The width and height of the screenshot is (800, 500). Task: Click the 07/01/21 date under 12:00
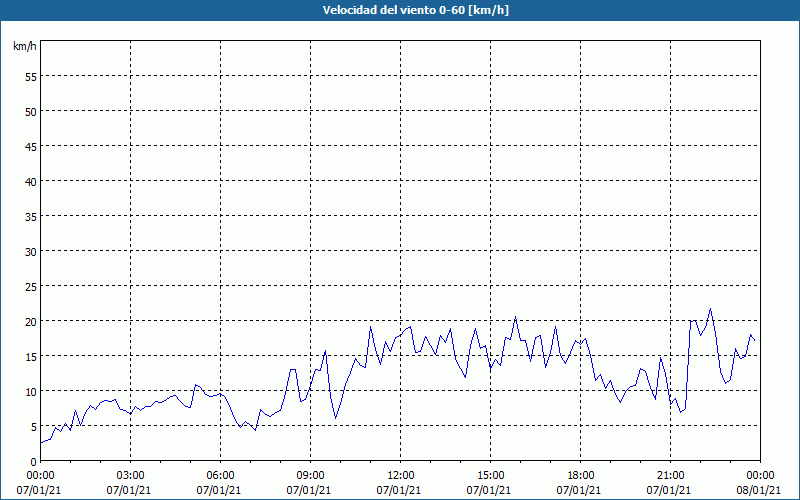click(x=398, y=490)
